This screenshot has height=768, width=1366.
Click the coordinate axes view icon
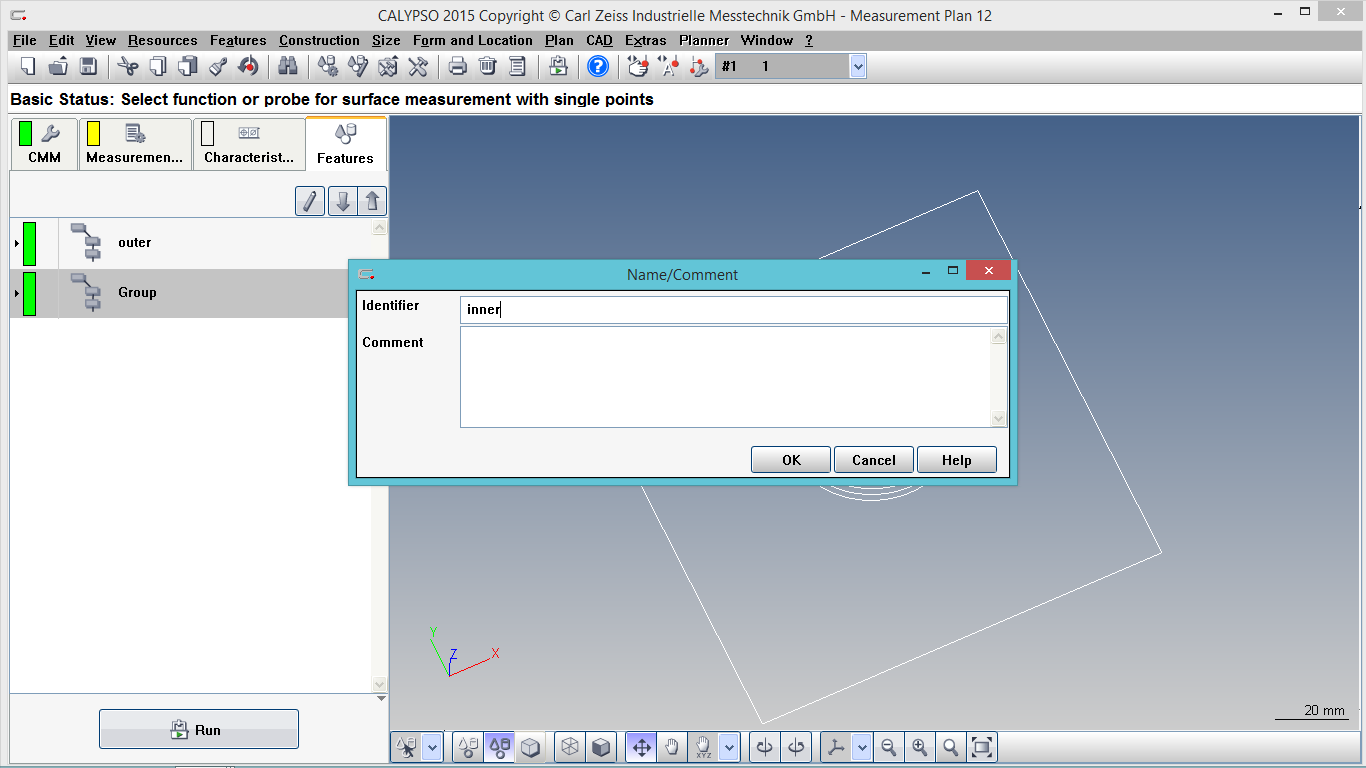[836, 747]
